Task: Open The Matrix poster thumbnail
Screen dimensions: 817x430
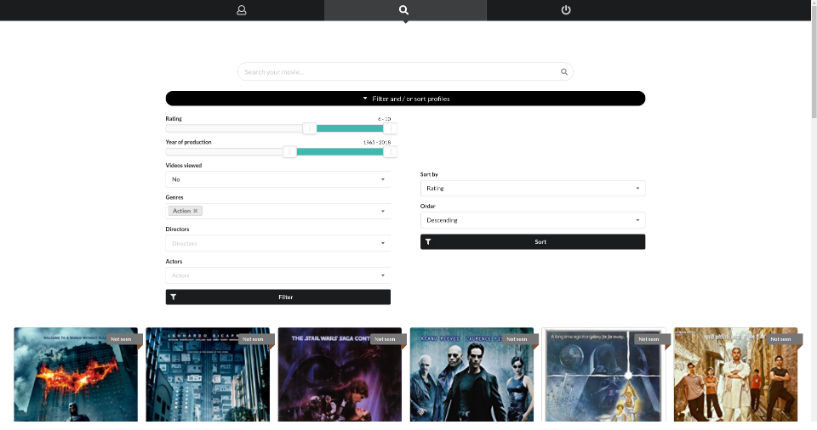Action: (x=472, y=374)
